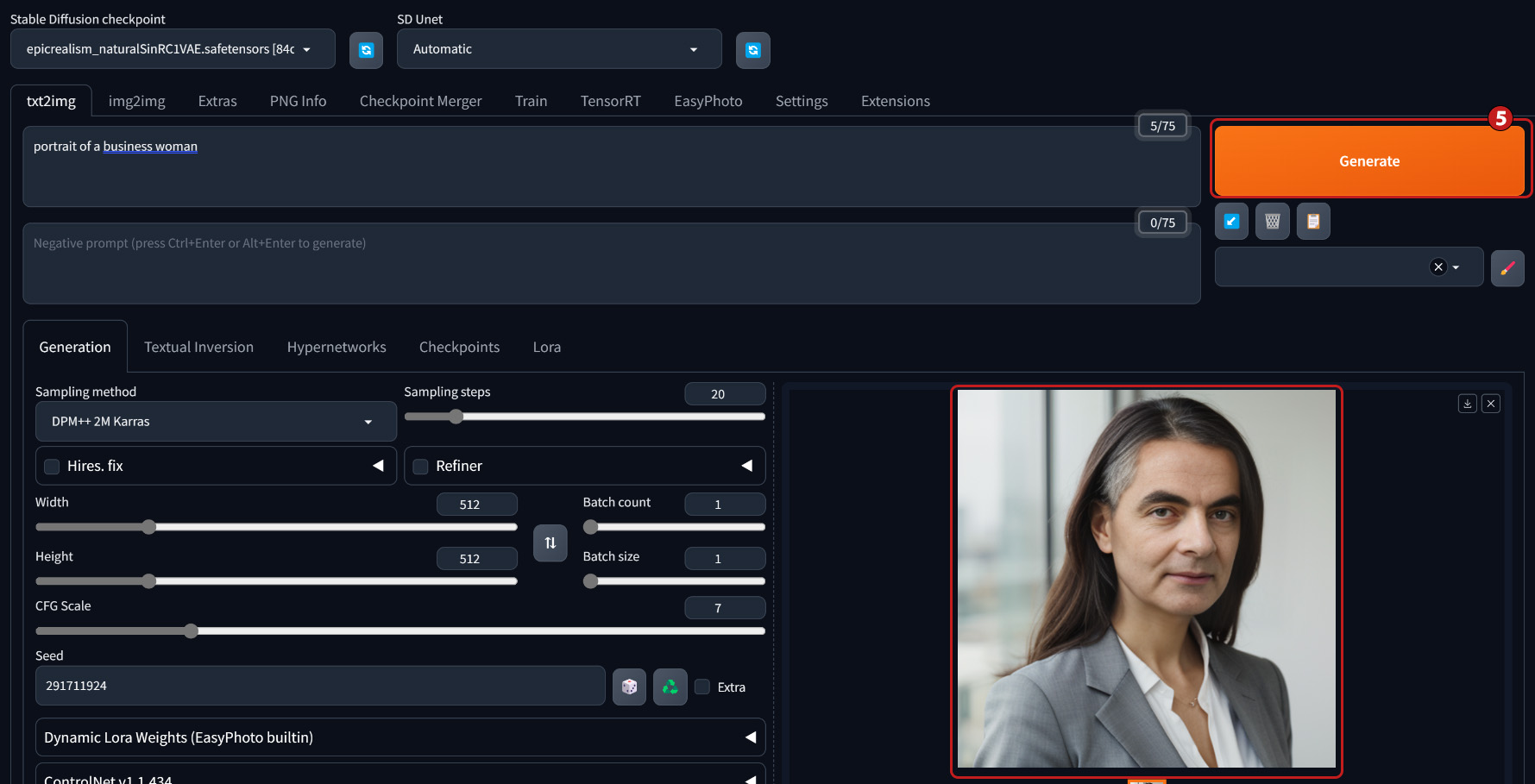Image resolution: width=1535 pixels, height=784 pixels.
Task: Adjust the Sampling steps slider
Action: [585, 417]
